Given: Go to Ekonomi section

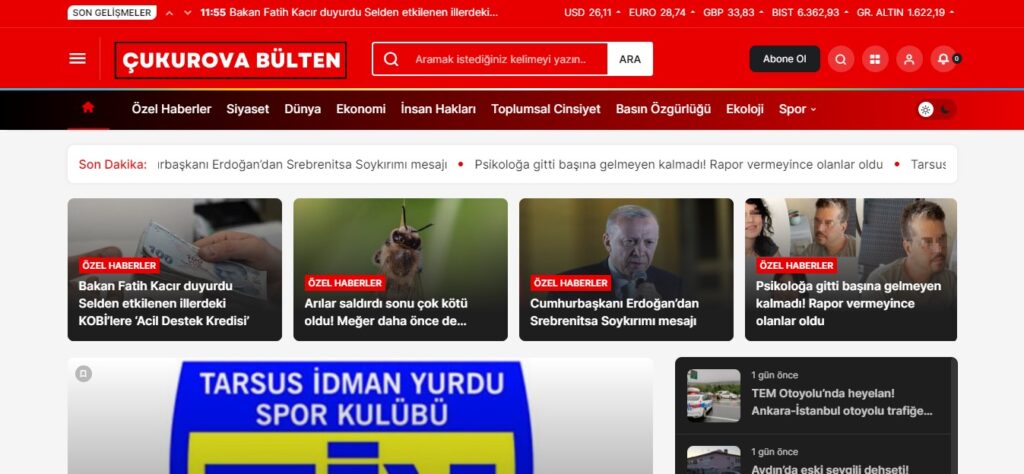Looking at the screenshot, I should tap(360, 109).
